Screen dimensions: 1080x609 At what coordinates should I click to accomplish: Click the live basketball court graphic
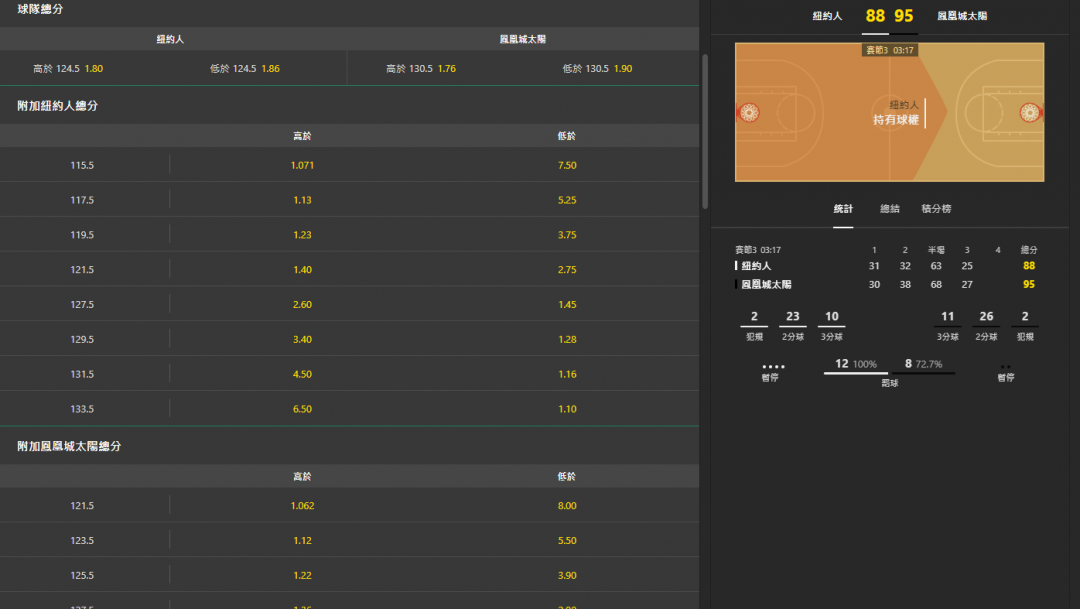pyautogui.click(x=889, y=112)
